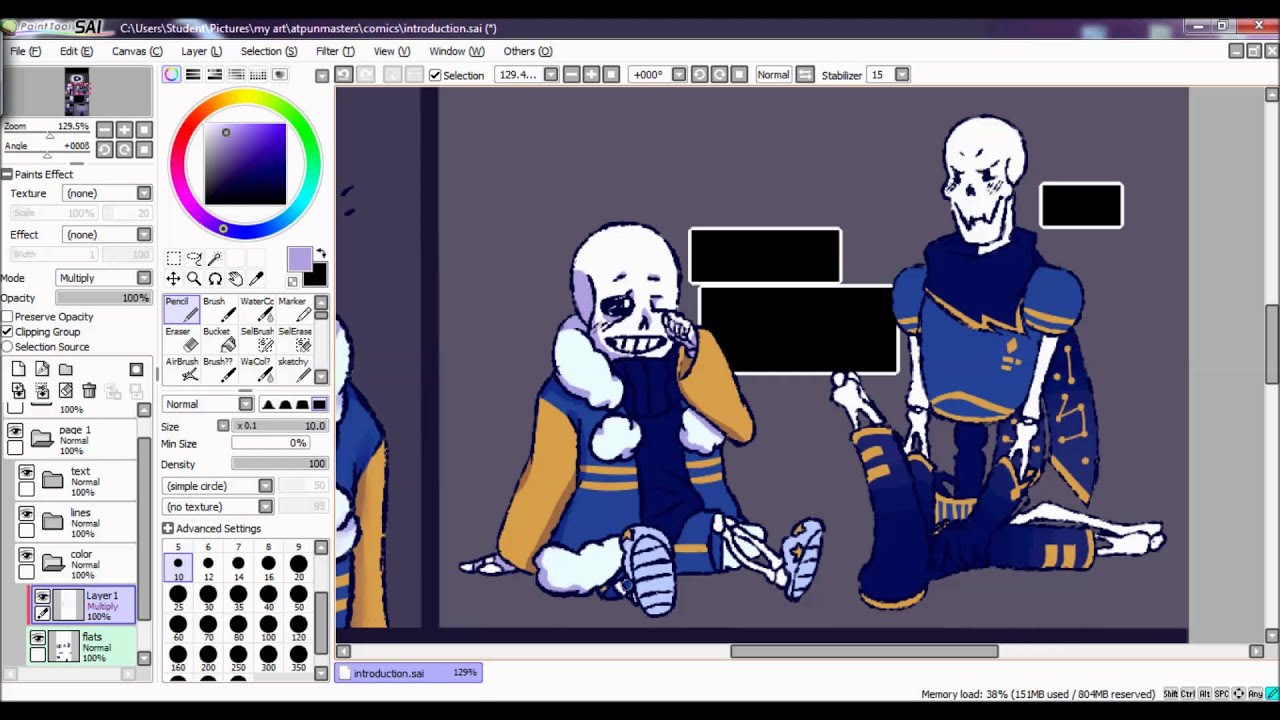Swap foreground and background colors
This screenshot has height=720, width=1280.
321,254
